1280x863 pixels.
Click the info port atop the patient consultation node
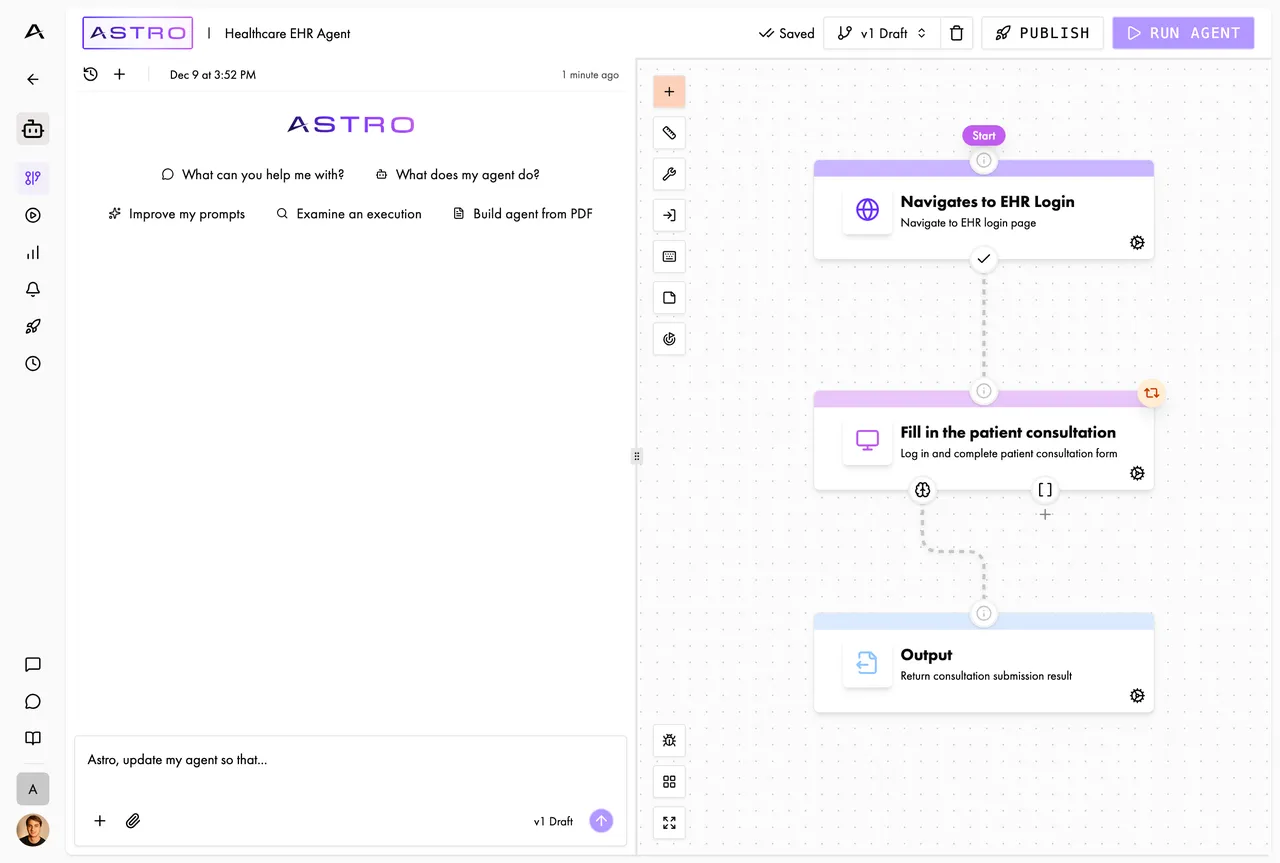click(x=984, y=391)
